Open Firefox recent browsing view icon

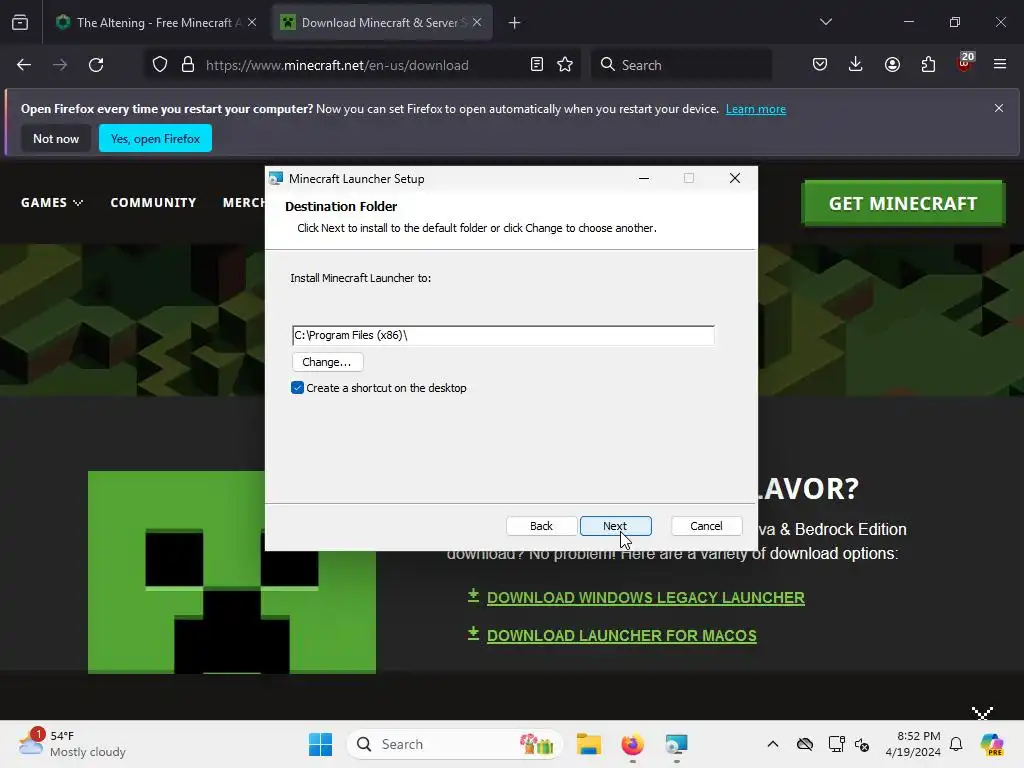20,23
